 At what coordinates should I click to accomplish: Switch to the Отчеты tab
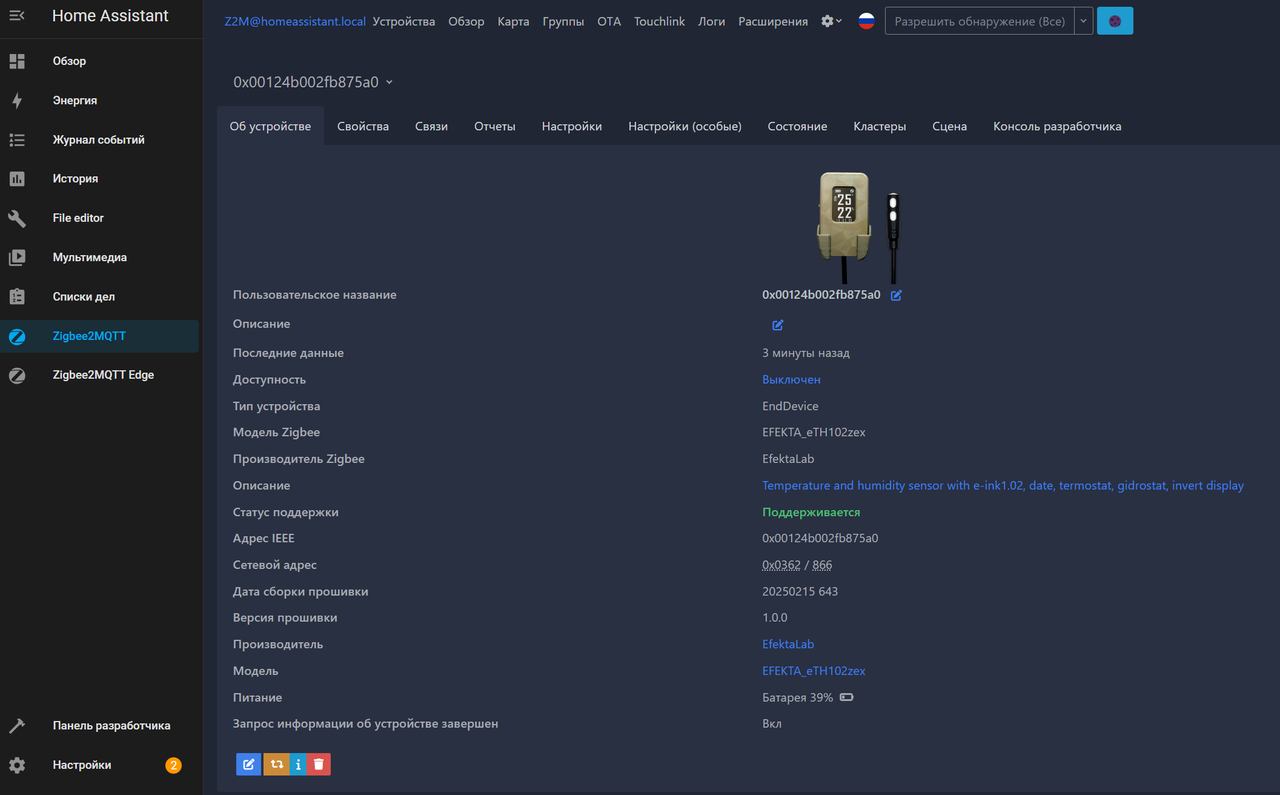pos(495,126)
